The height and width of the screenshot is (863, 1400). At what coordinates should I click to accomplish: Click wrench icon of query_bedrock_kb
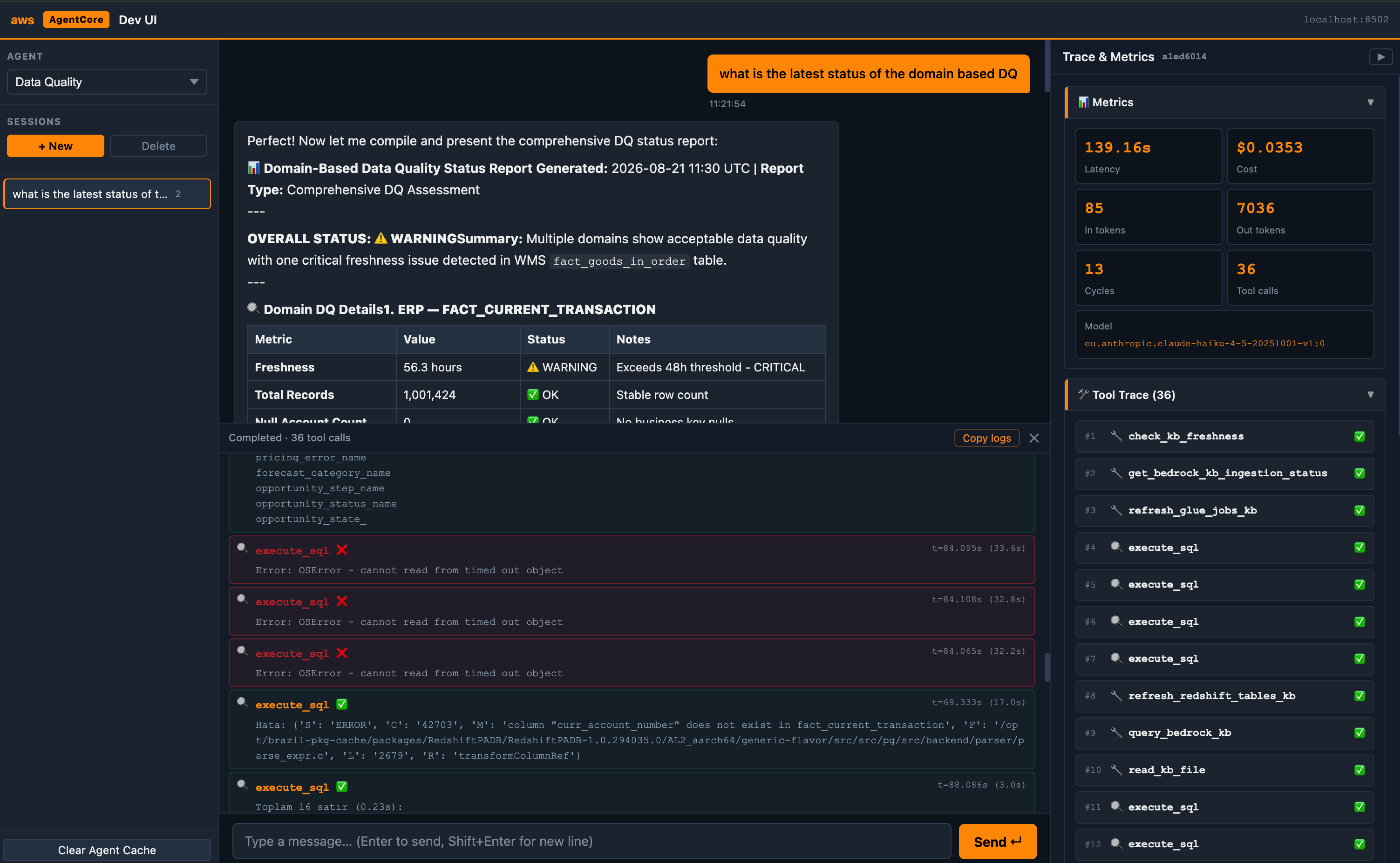[x=1116, y=733]
